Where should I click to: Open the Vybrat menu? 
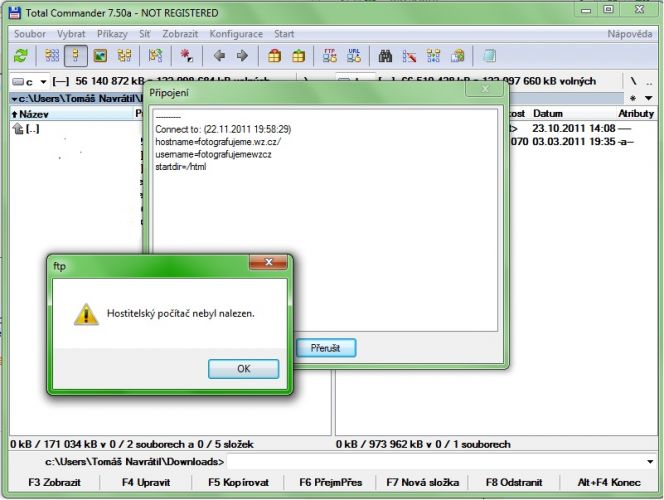(71, 34)
